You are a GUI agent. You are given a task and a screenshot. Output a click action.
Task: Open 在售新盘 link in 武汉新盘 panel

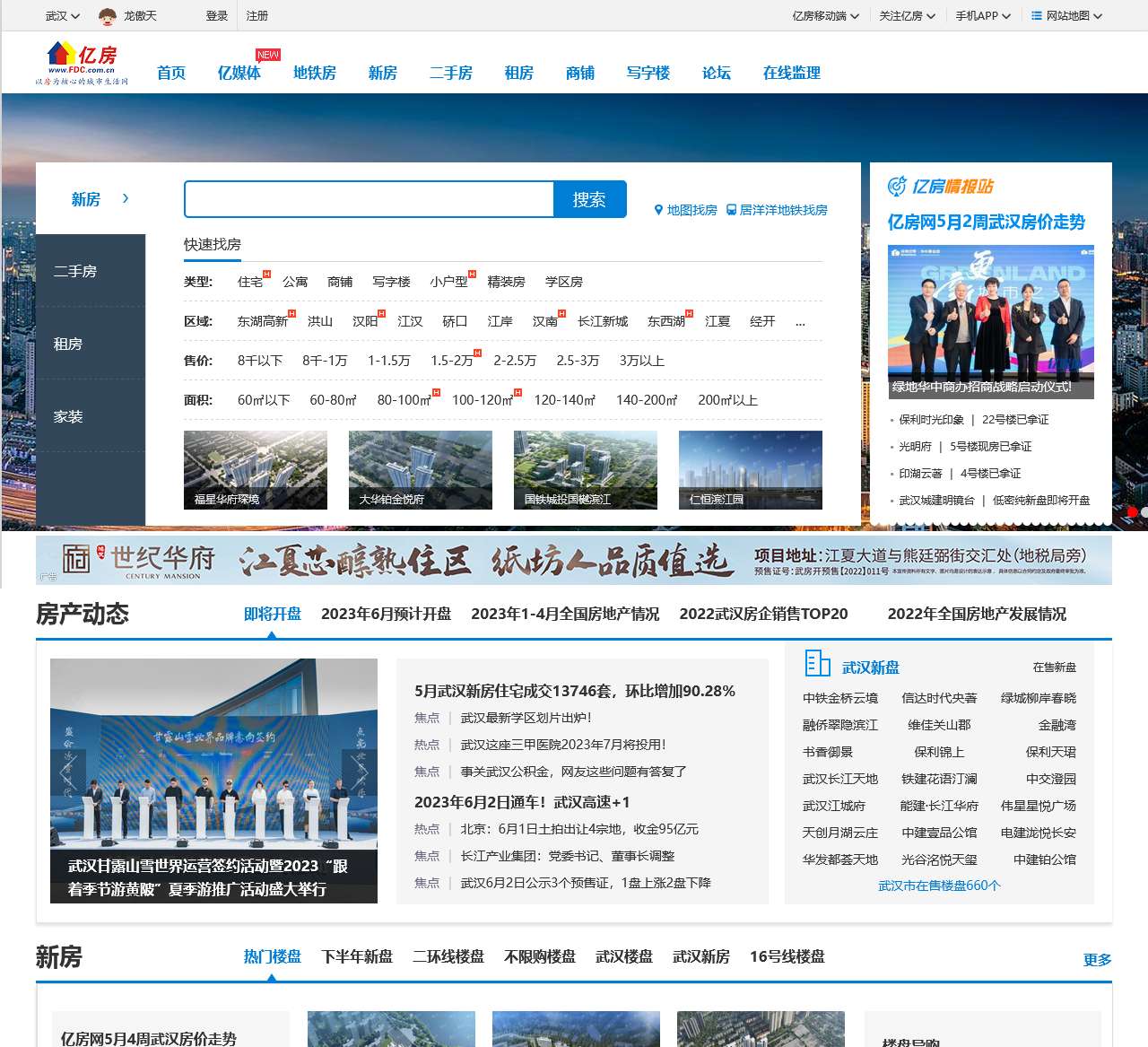[x=1054, y=667]
